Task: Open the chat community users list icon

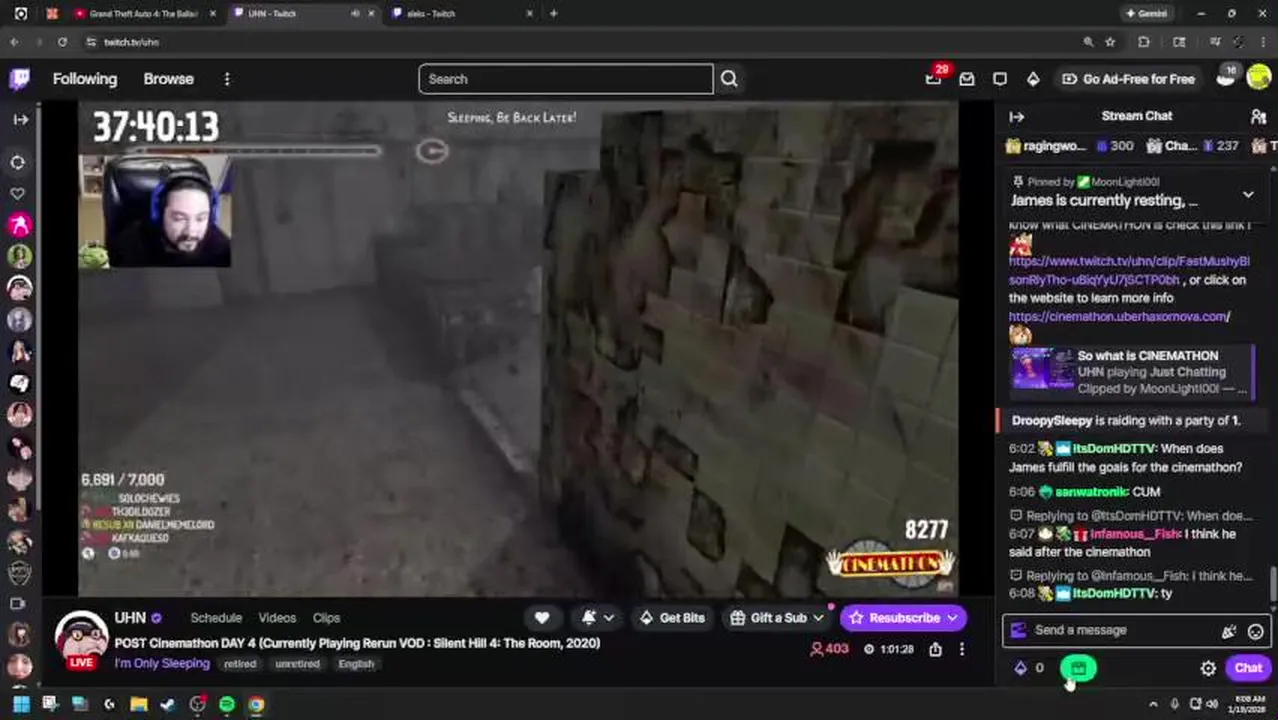Action: (1258, 116)
